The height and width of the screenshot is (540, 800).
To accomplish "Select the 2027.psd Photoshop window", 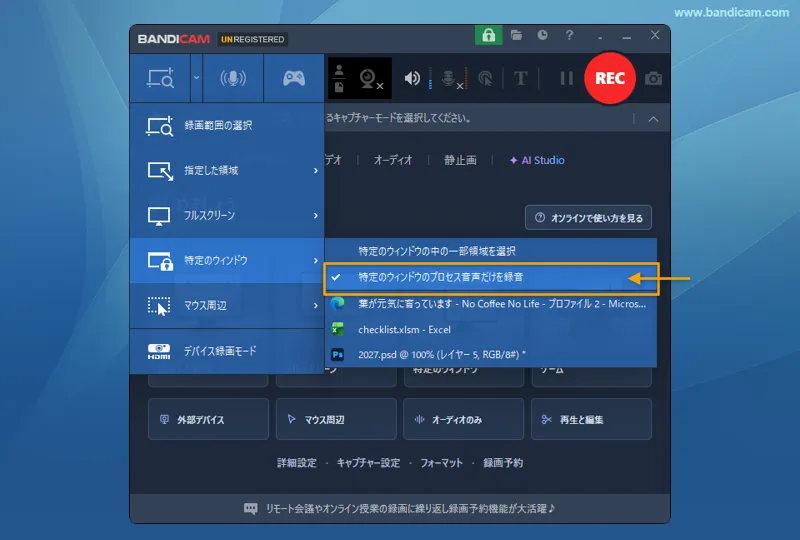I will [x=490, y=354].
